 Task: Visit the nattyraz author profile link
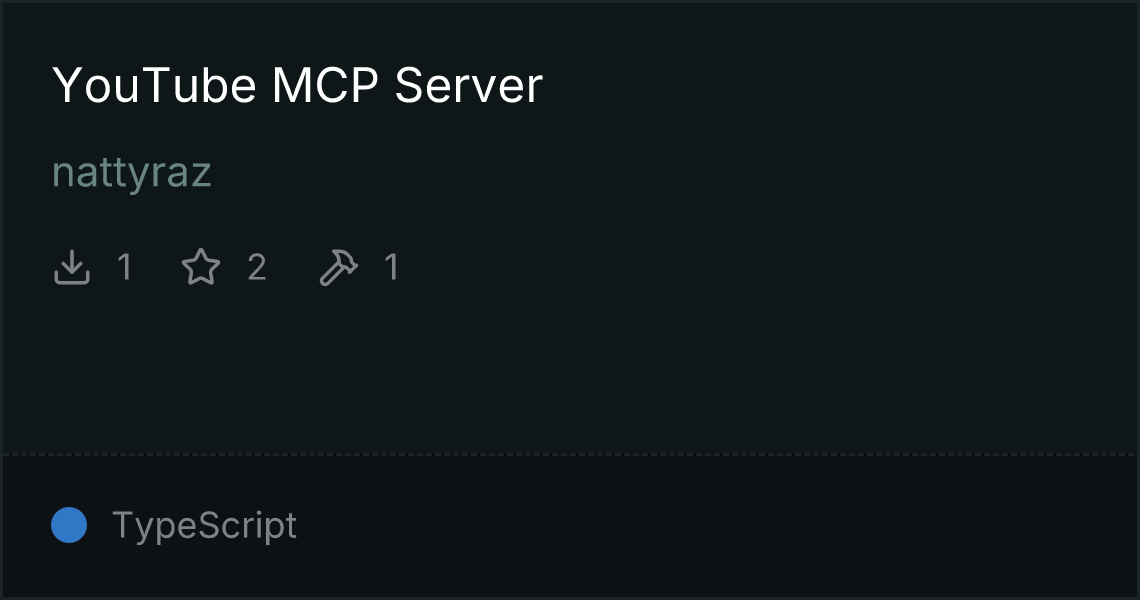point(132,173)
